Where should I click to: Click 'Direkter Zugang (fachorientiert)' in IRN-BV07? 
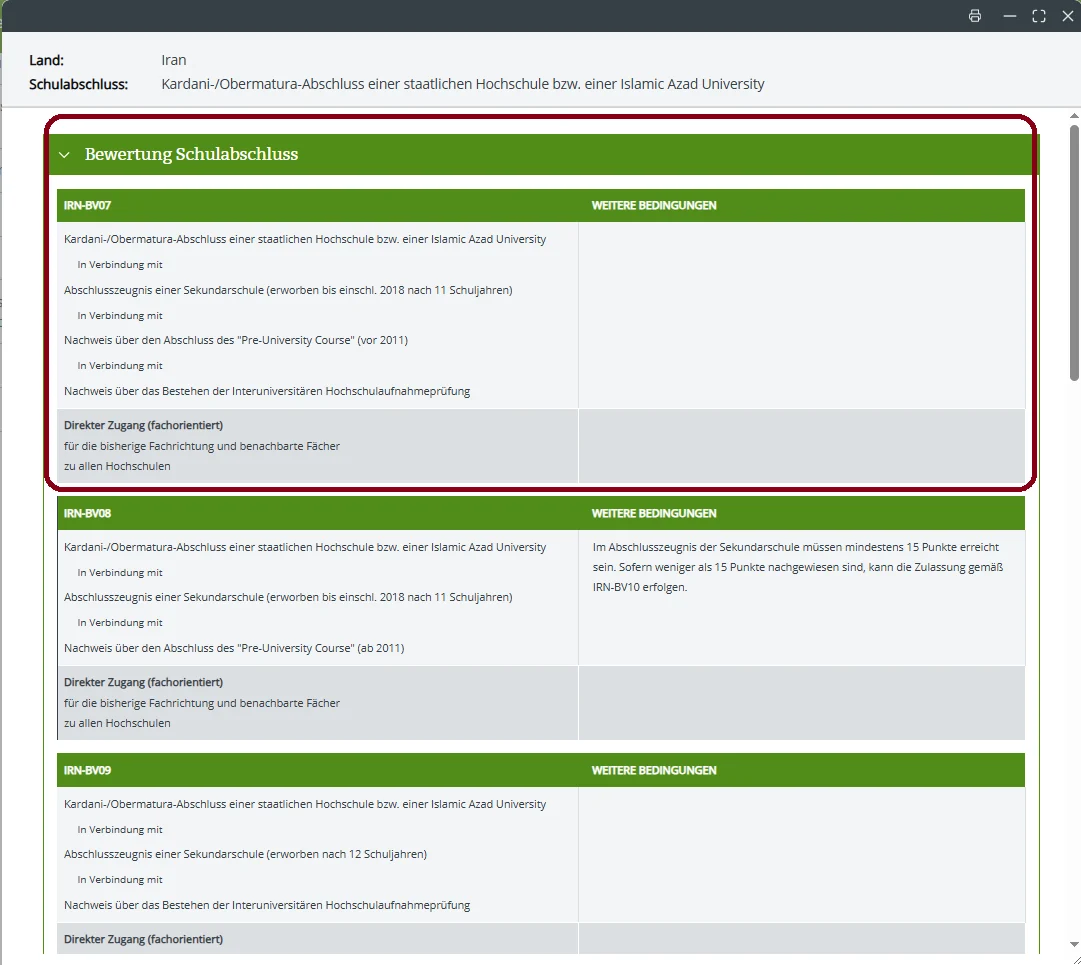(143, 425)
